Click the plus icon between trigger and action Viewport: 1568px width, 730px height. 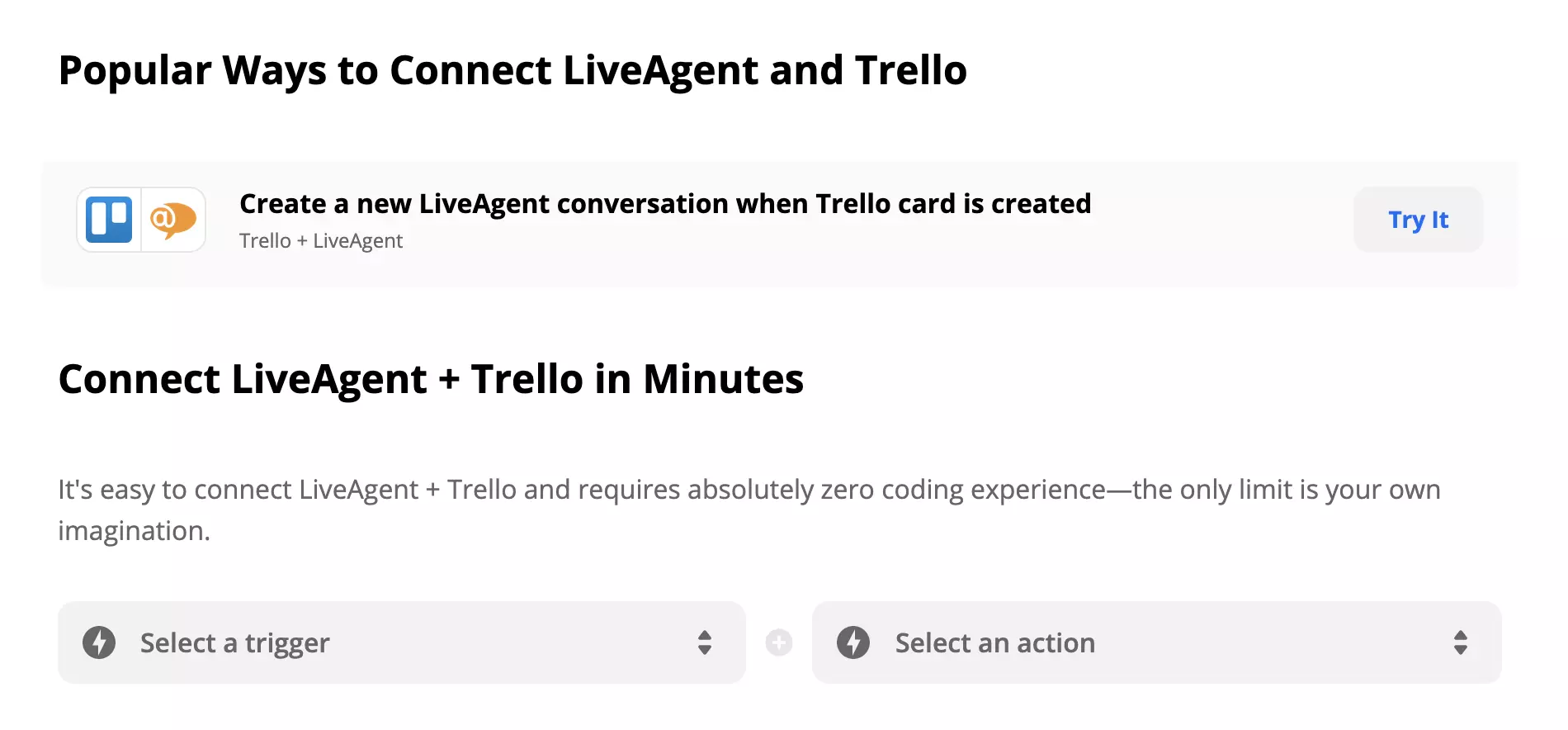point(778,642)
